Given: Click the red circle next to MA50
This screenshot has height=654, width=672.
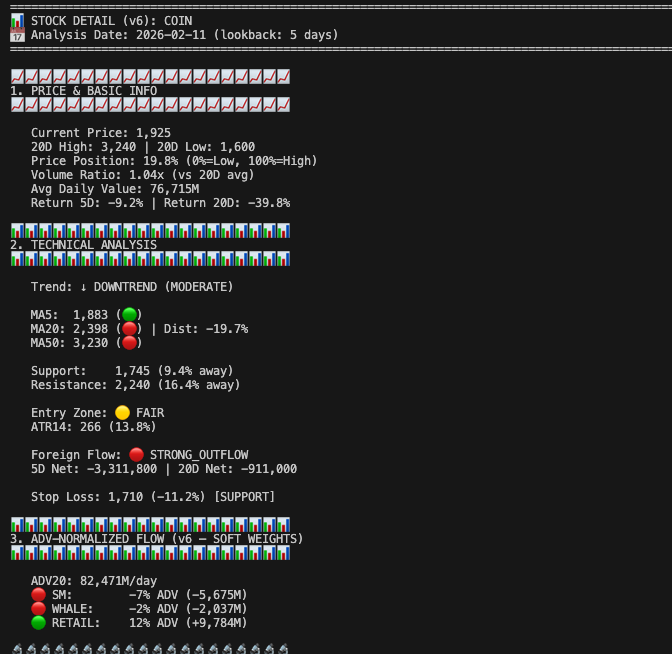Looking at the screenshot, I should click(x=128, y=342).
